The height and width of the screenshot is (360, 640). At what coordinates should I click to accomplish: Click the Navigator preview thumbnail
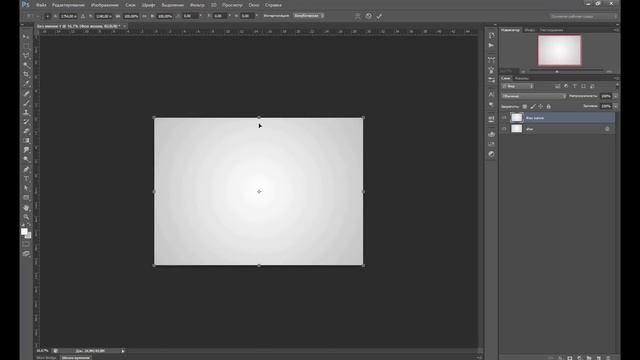coord(559,50)
